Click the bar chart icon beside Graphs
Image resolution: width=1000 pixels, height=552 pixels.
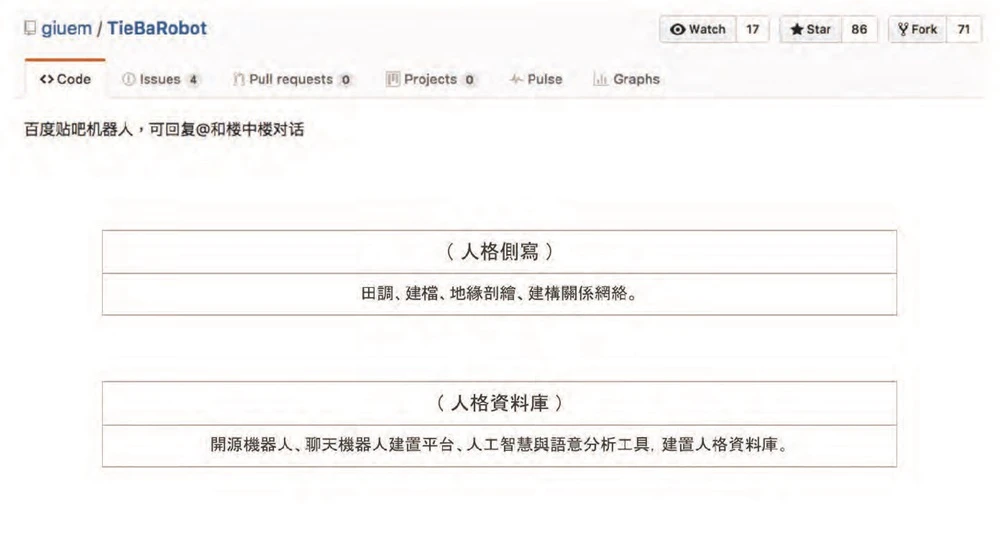pos(600,80)
